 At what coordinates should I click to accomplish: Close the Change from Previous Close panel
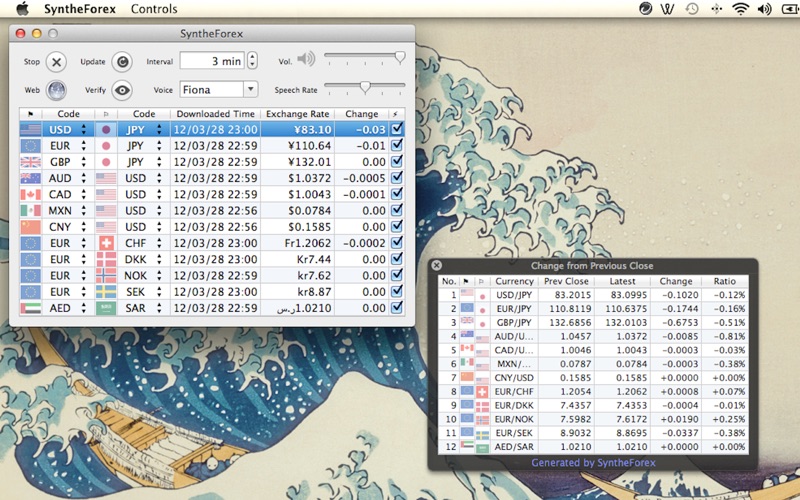coord(436,265)
